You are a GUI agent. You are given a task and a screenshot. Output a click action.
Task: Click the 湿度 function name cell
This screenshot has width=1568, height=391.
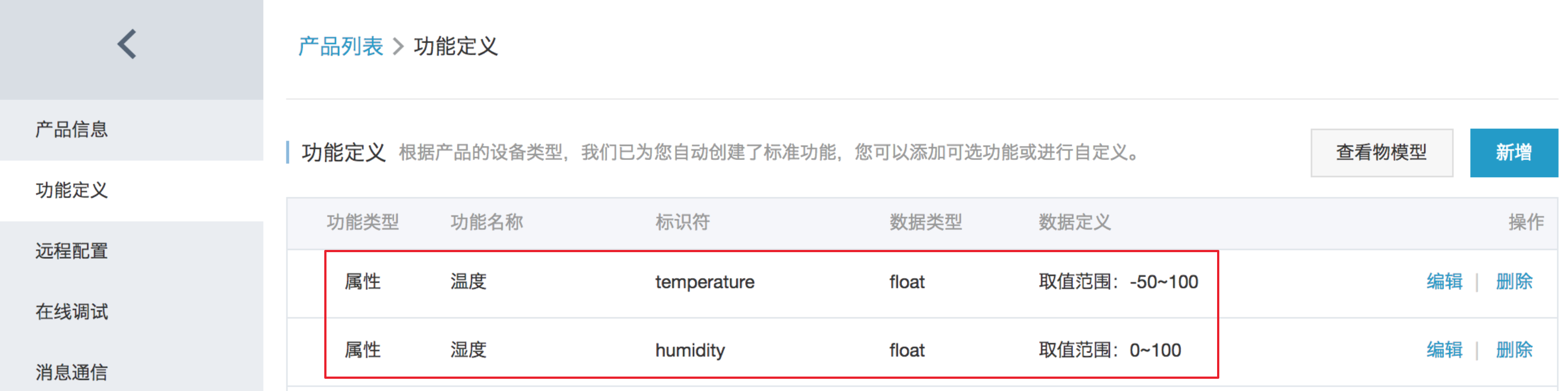coord(468,350)
